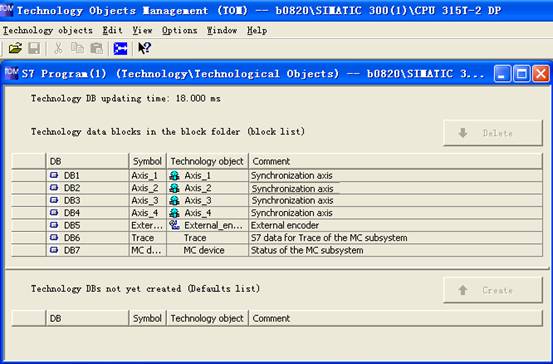Click the blue connection toolbar icon
This screenshot has width=553, height=364.
click(x=120, y=48)
